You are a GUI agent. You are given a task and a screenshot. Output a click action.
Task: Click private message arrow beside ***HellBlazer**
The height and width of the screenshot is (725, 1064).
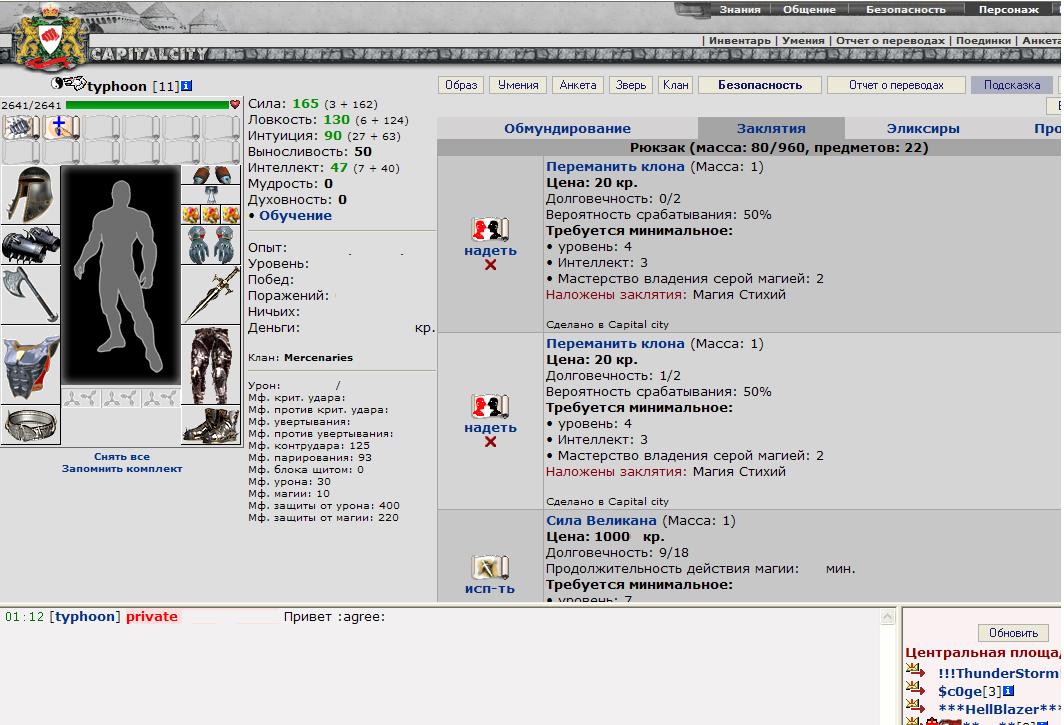tap(915, 706)
